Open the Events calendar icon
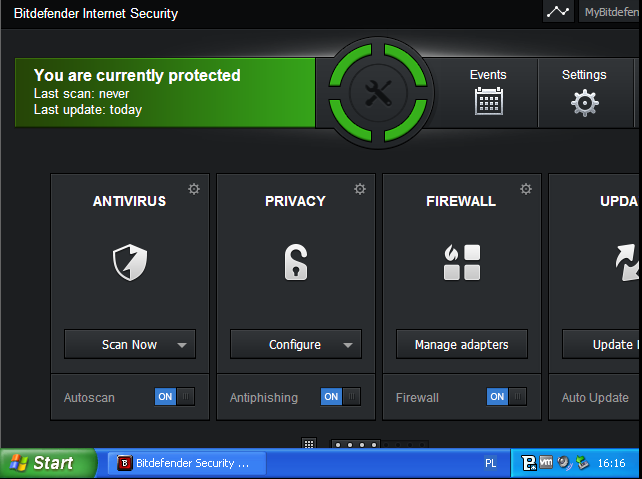 point(488,101)
